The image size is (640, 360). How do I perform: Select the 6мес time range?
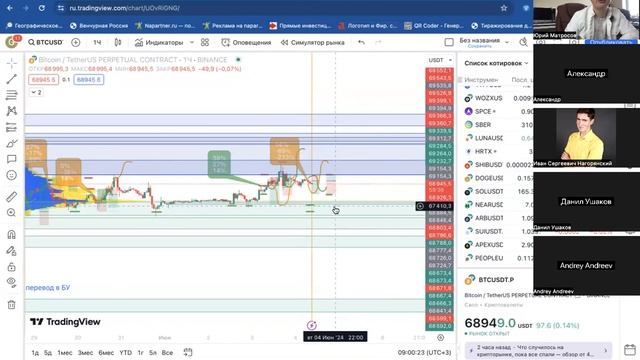[x=106, y=353]
